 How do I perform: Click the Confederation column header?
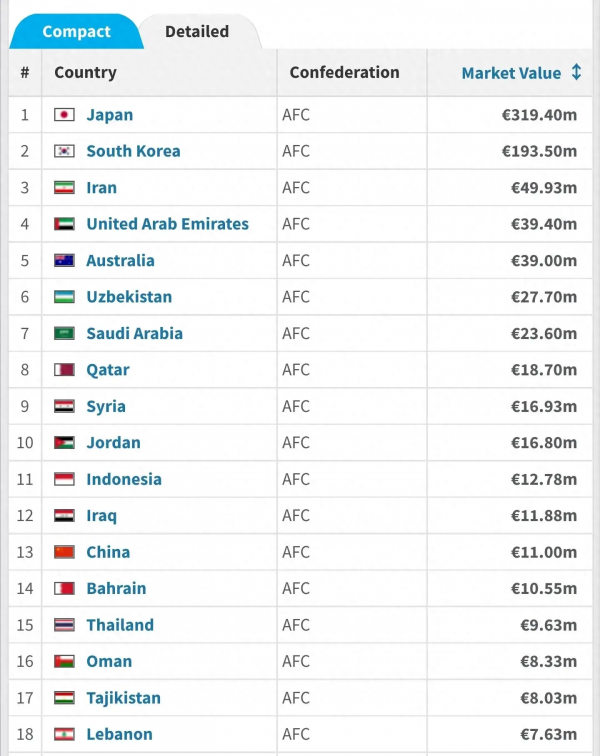pyautogui.click(x=344, y=73)
